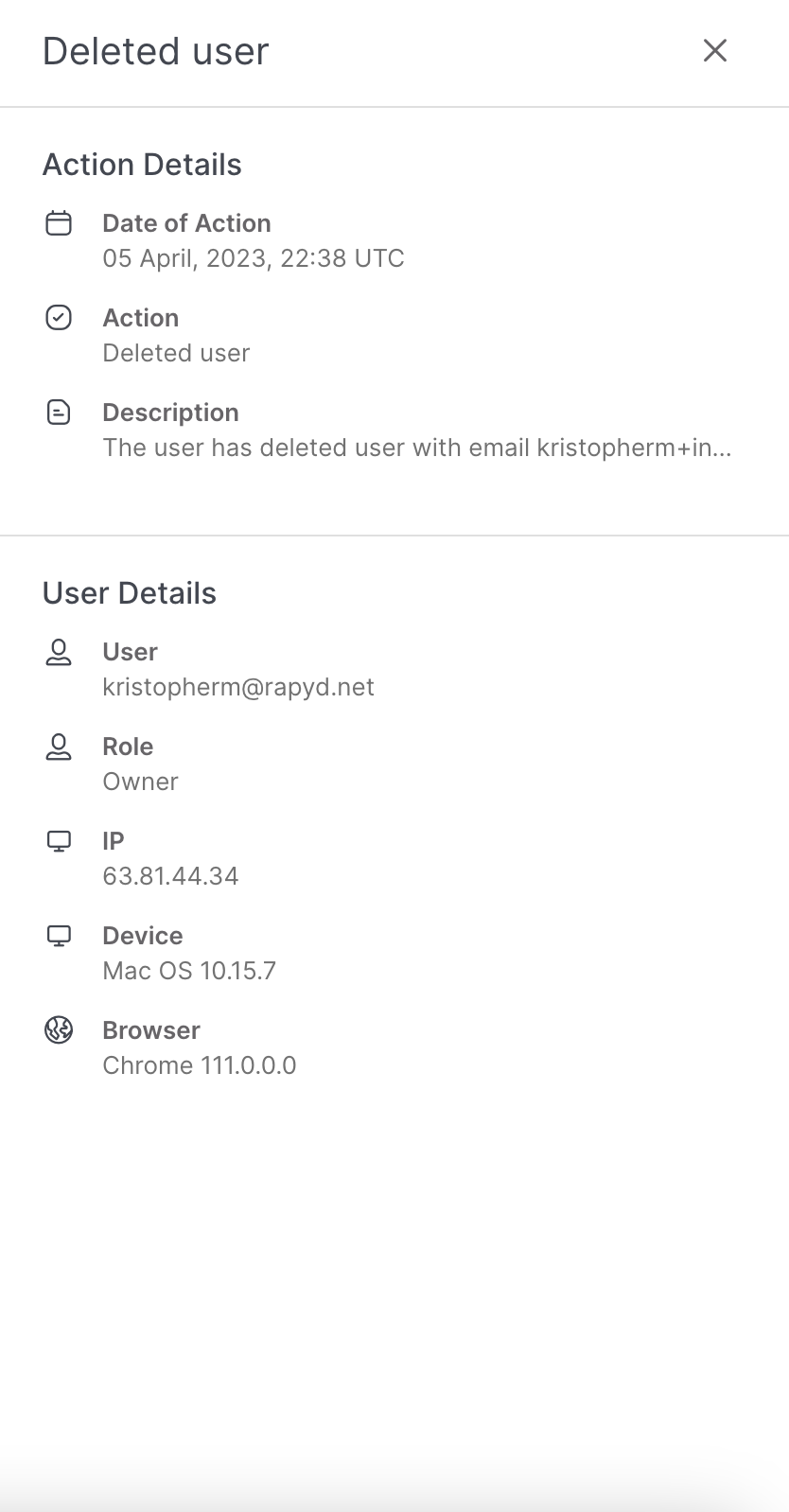Click the document icon next to Description
This screenshot has width=789, height=1512.
tap(59, 413)
